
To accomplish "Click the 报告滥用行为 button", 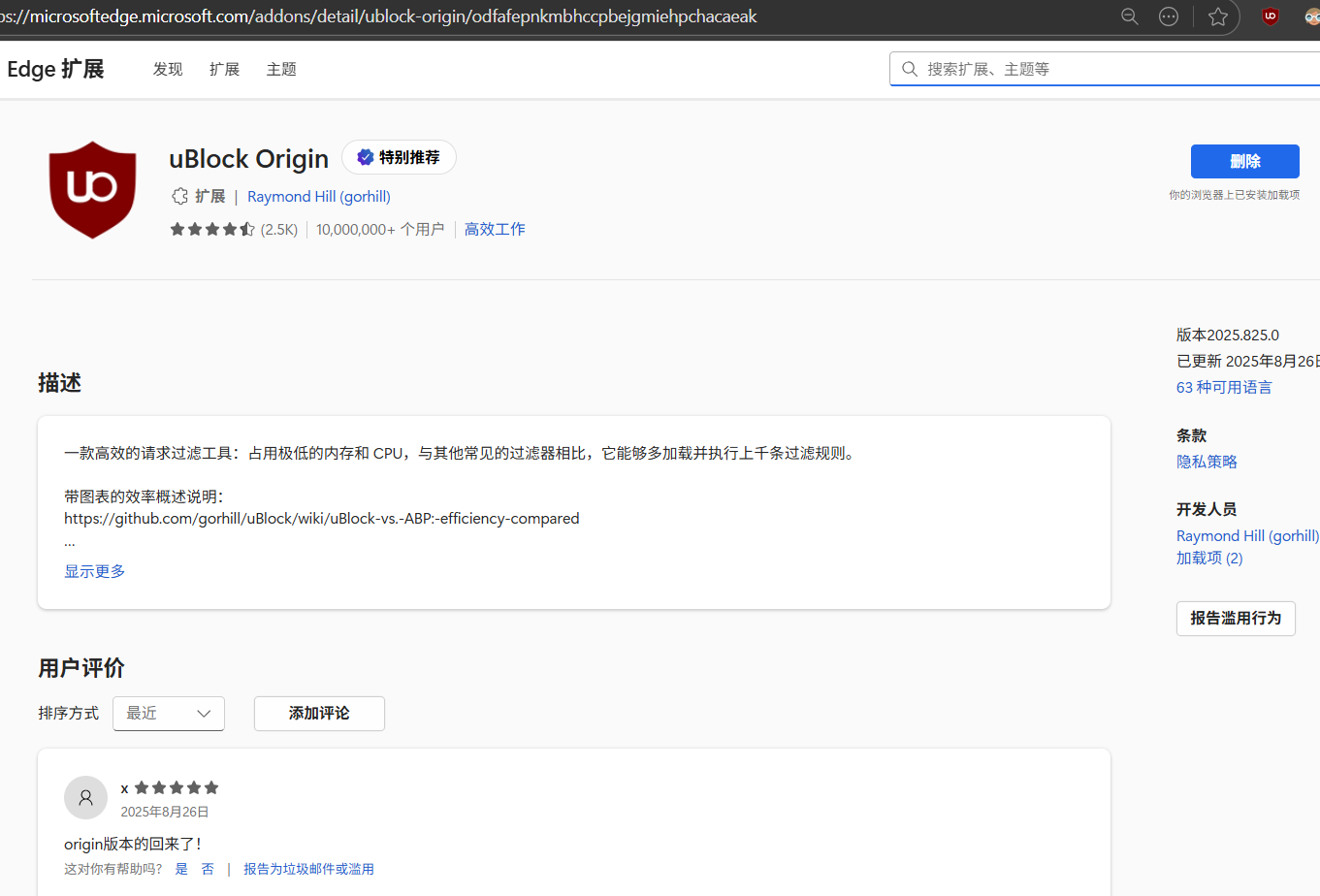I will [x=1236, y=619].
